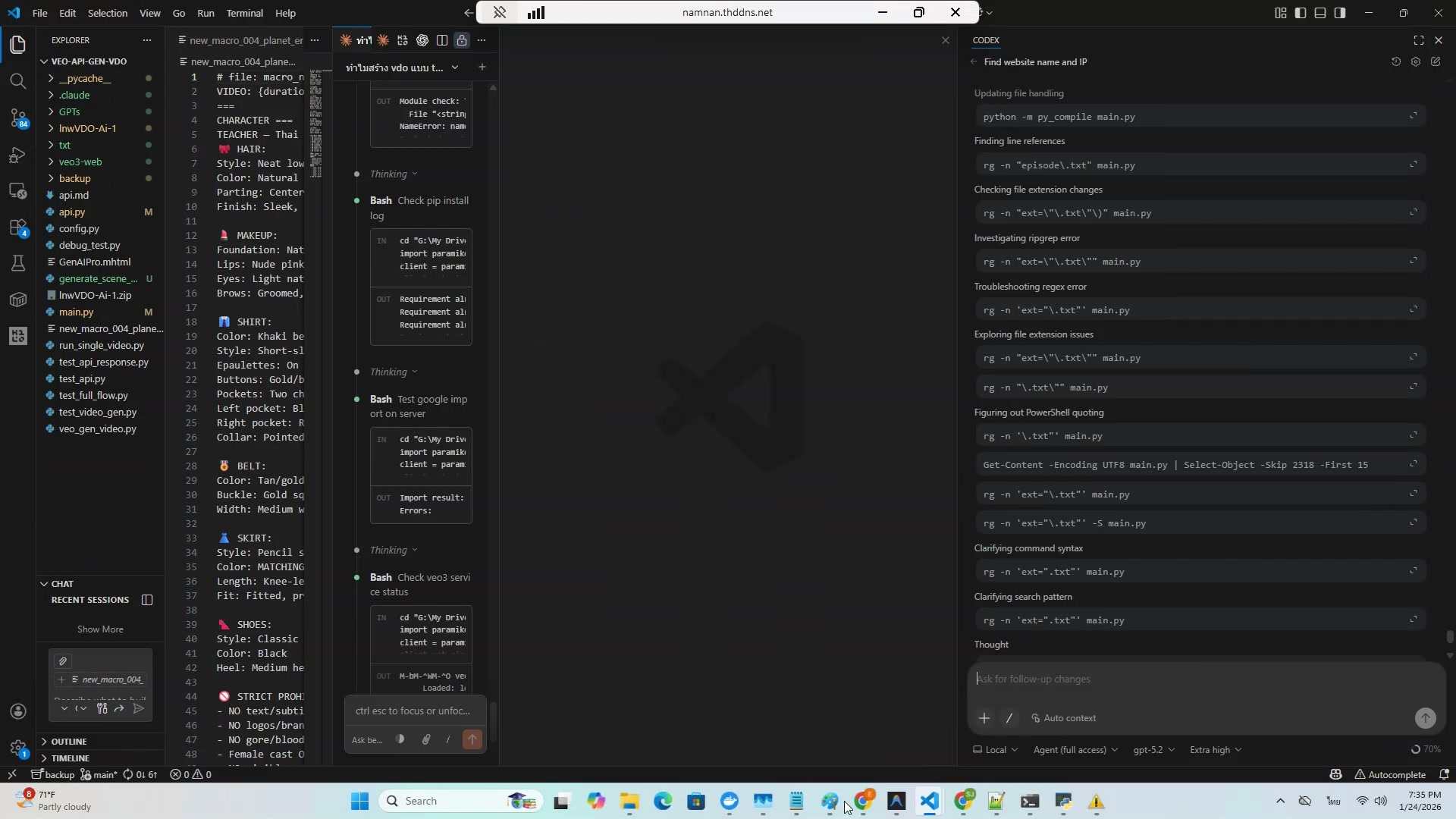Open Codex settings gear icon
The height and width of the screenshot is (819, 1456).
coord(1415,62)
